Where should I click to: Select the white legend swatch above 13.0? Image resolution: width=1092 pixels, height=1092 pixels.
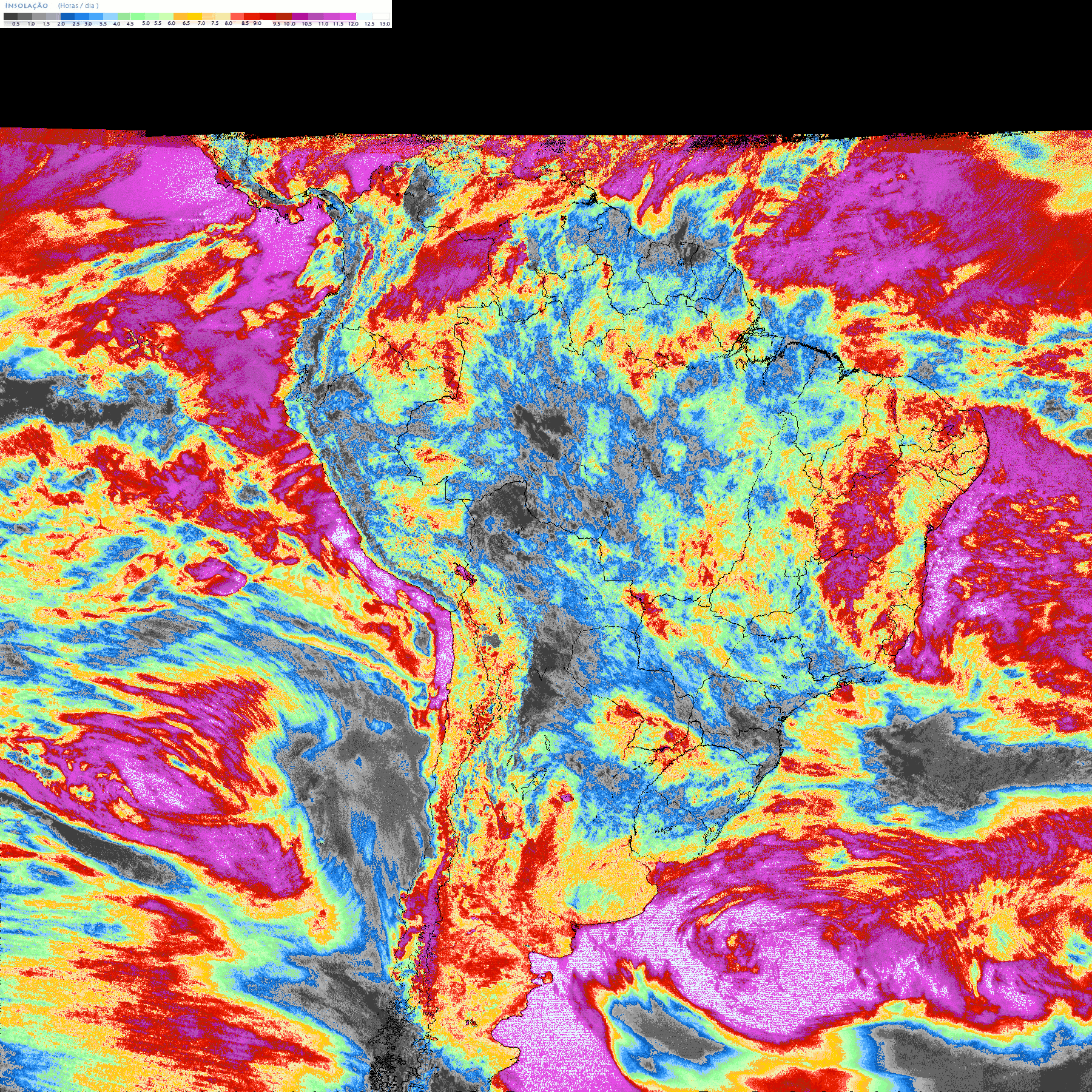click(381, 16)
